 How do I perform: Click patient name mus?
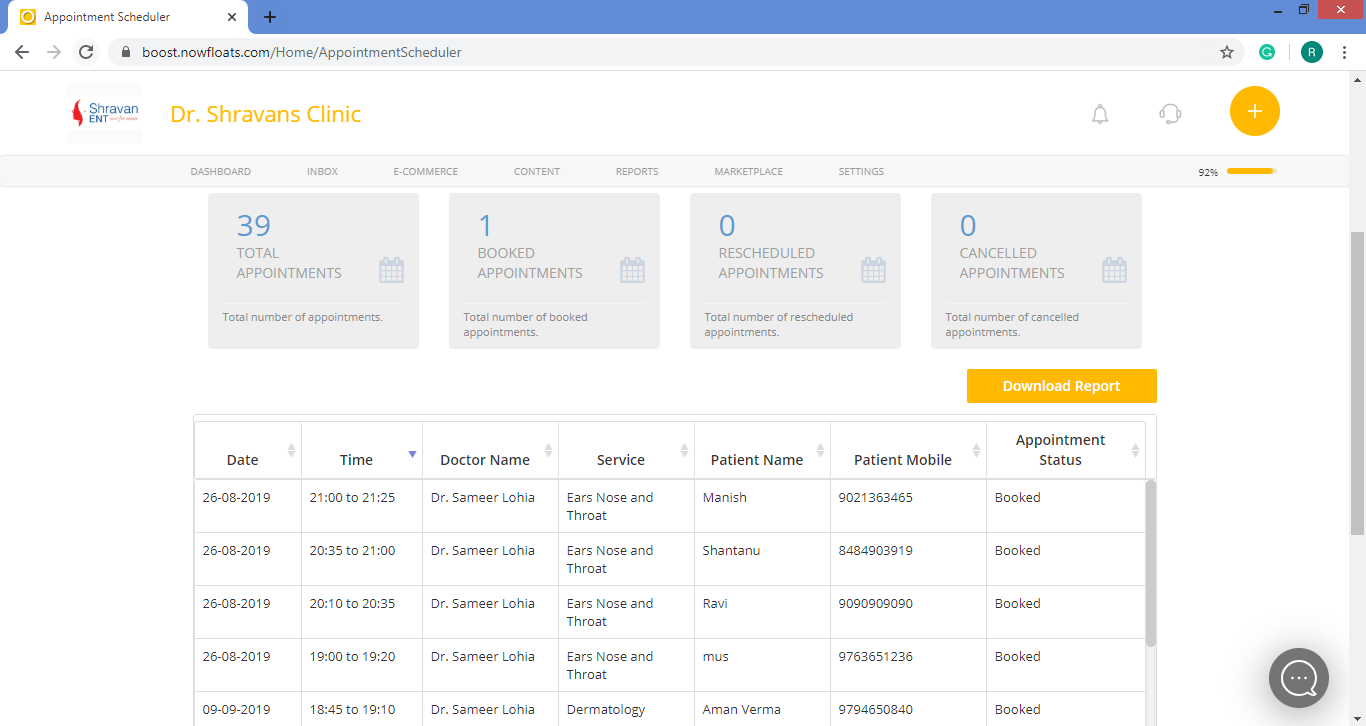[716, 656]
